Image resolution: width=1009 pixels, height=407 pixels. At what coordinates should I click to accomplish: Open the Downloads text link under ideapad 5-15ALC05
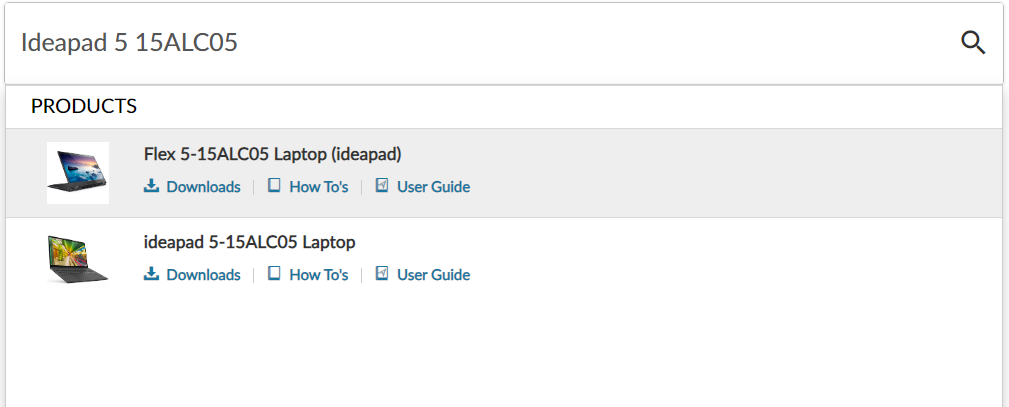pyautogui.click(x=203, y=275)
